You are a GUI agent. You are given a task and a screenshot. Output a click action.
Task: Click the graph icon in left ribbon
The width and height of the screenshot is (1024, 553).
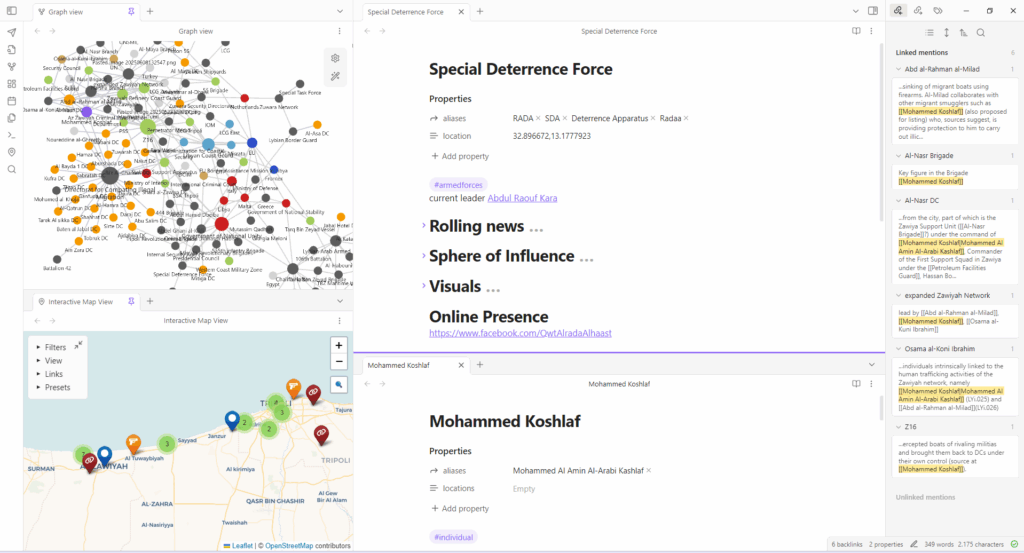12,67
